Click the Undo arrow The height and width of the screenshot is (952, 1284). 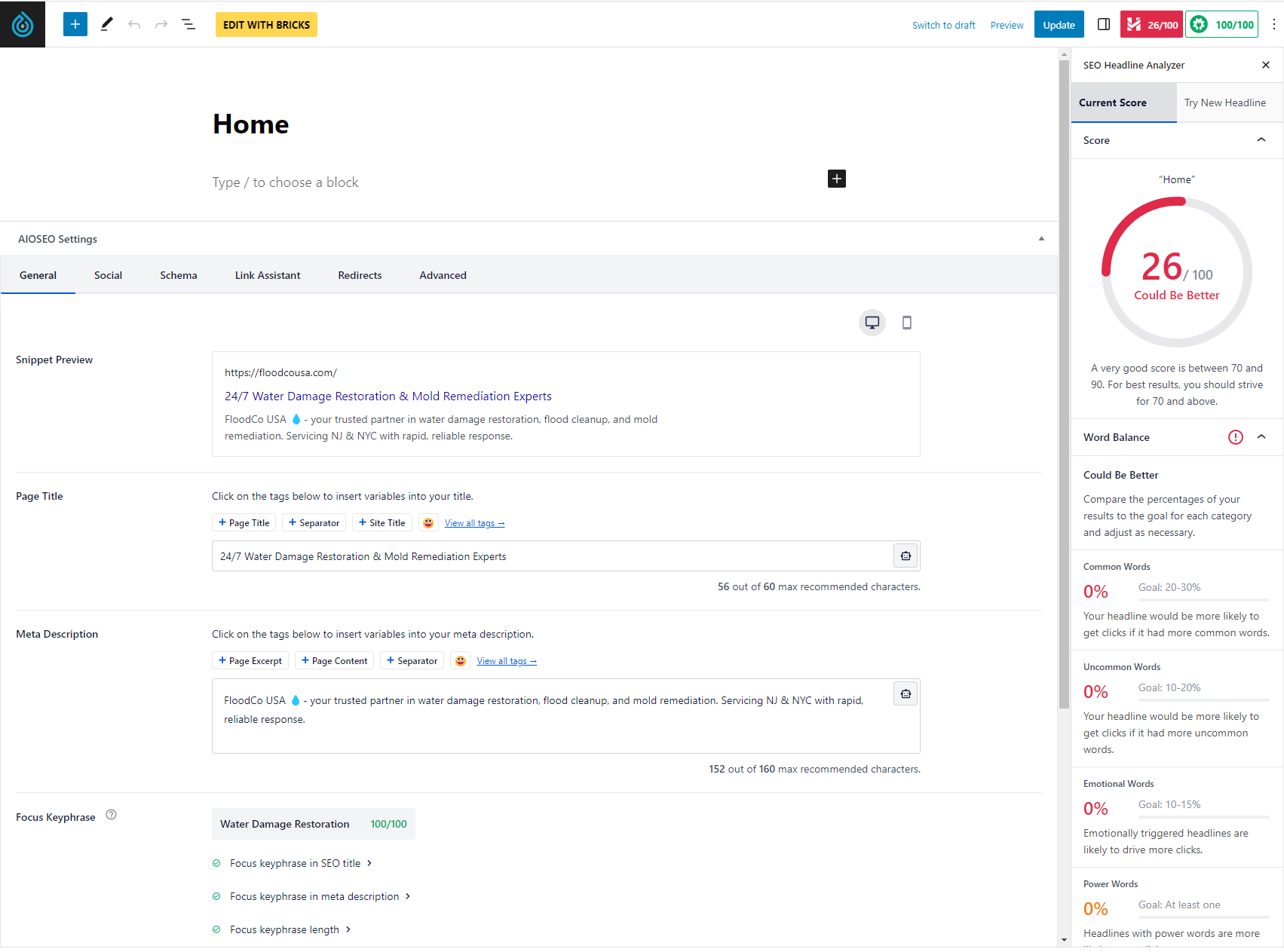pyautogui.click(x=134, y=24)
